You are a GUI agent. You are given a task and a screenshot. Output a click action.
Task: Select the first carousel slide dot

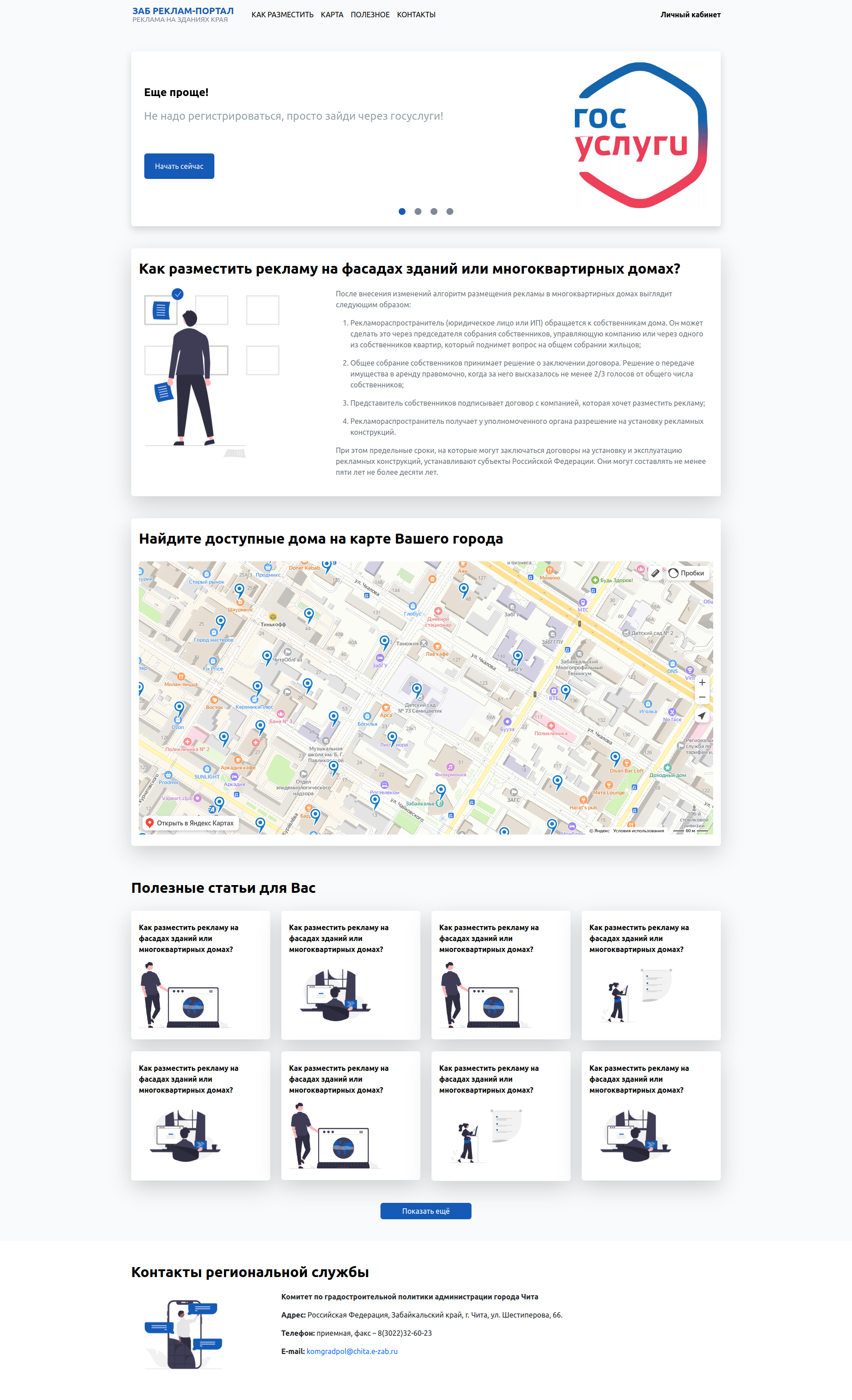click(402, 211)
